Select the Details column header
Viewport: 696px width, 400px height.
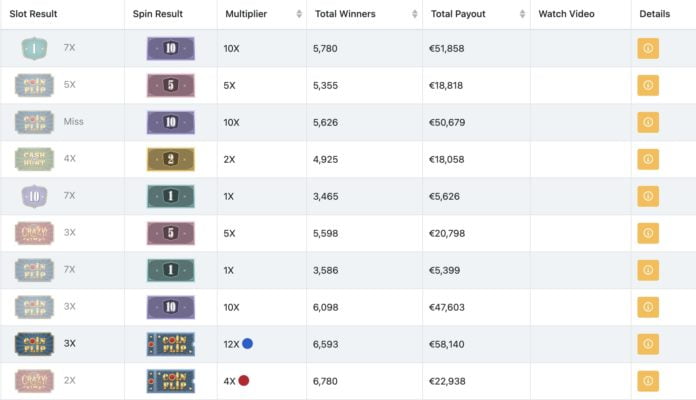pos(654,15)
